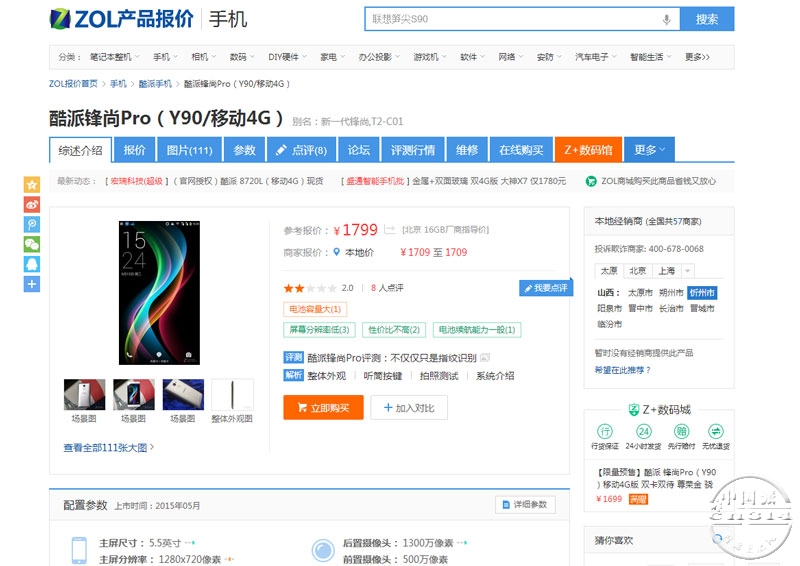Open the main phone product image
Image resolution: width=800 pixels, height=566 pixels.
pos(159,292)
